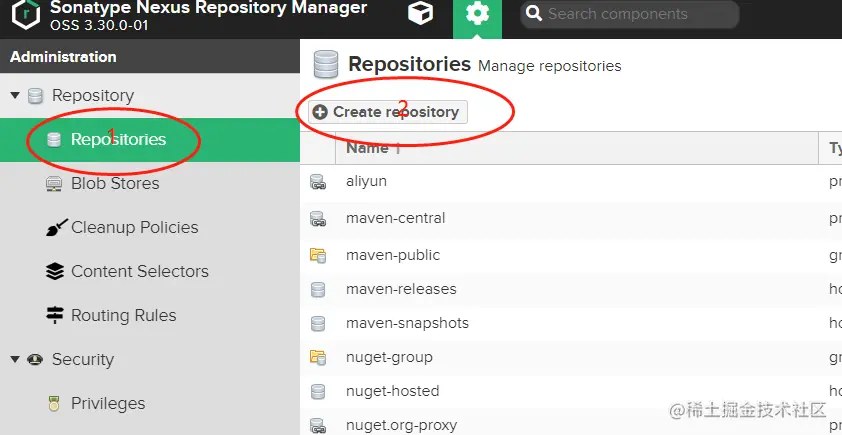Viewport: 842px width, 435px height.
Task: Click the plus icon on Create repository
Action: coord(320,112)
